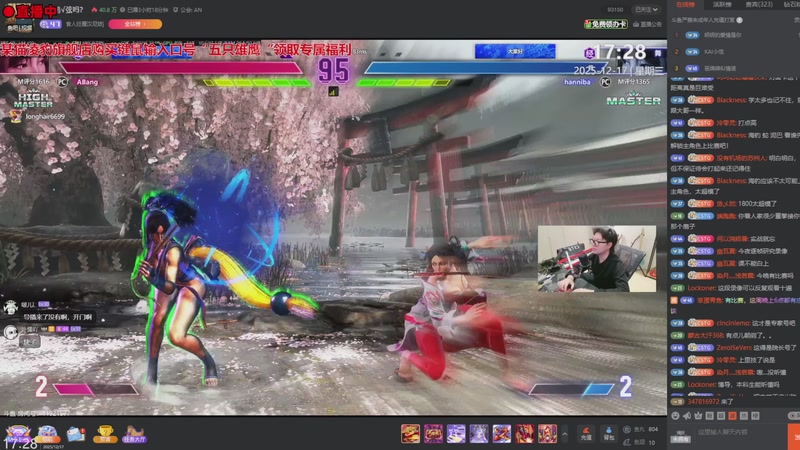The image size is (800, 450).
Task: Click the megaphone broadcast icon in chat
Action: (x=687, y=416)
